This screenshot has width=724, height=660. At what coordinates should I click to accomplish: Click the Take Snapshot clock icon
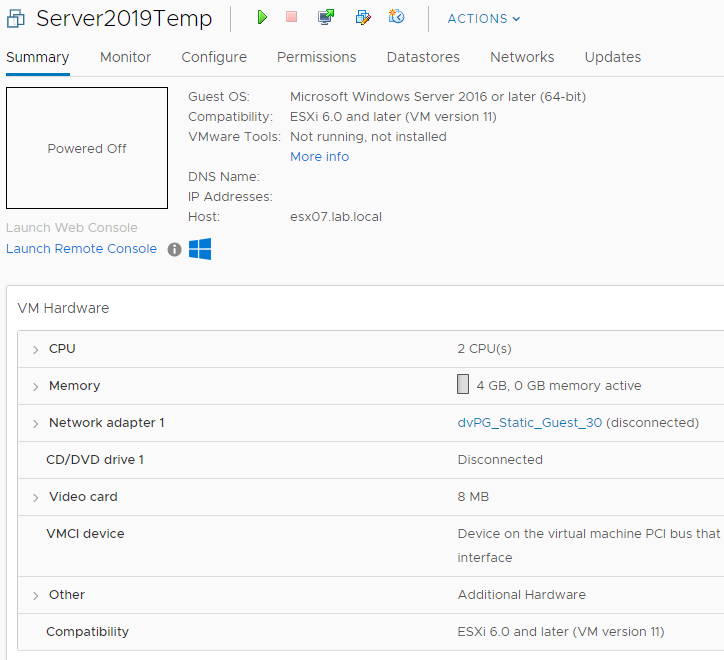(396, 17)
